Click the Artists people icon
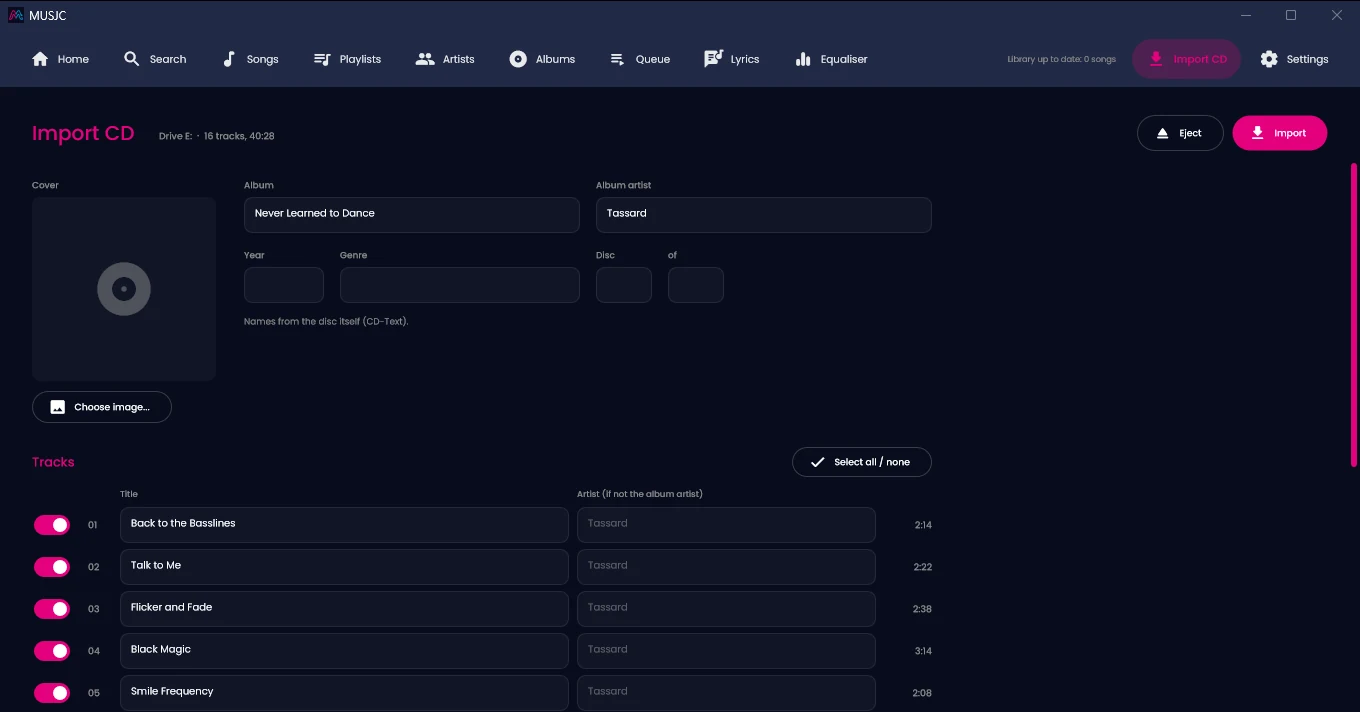The width and height of the screenshot is (1360, 712). tap(425, 59)
